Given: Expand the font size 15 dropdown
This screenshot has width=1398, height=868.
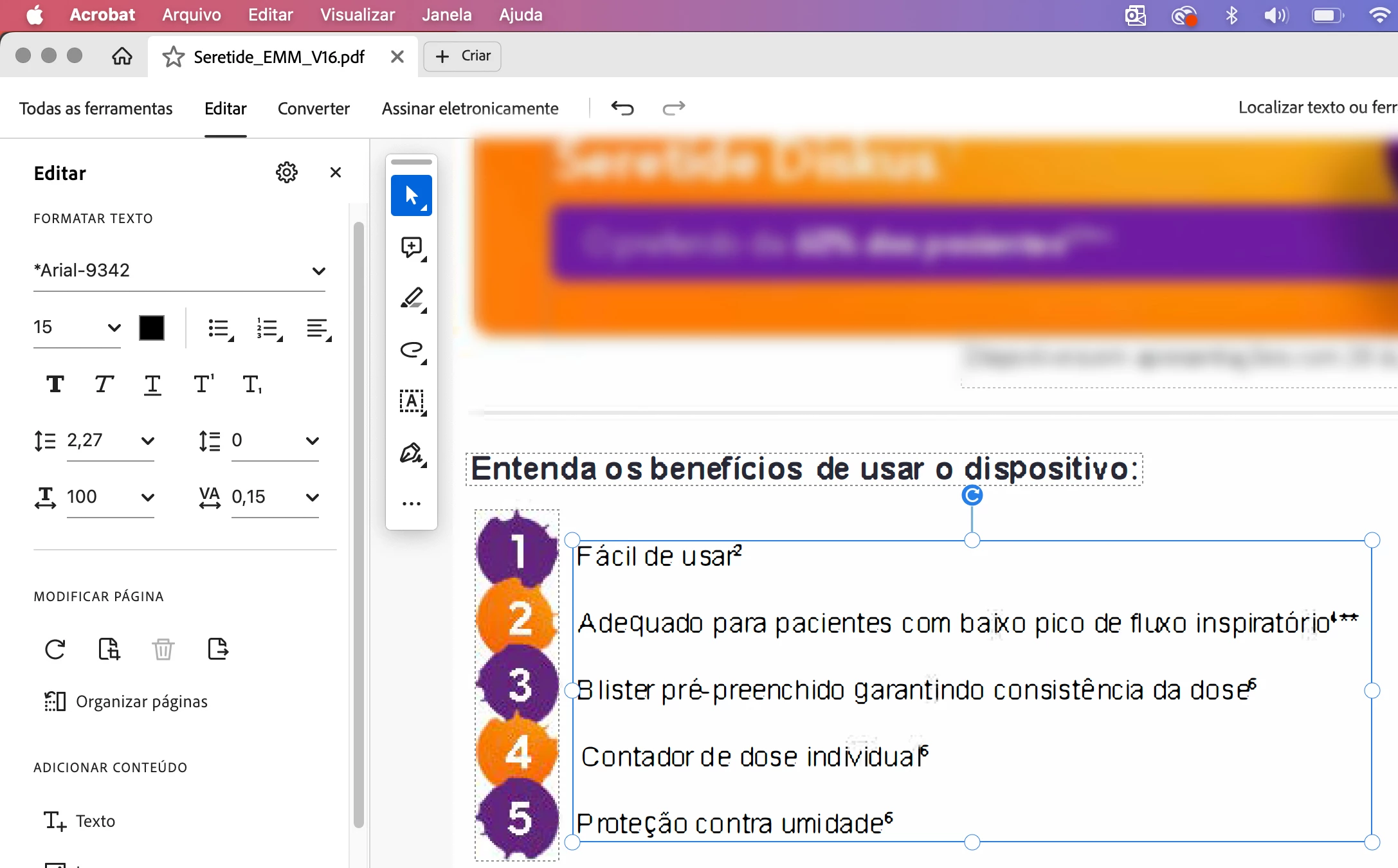Looking at the screenshot, I should [x=114, y=327].
